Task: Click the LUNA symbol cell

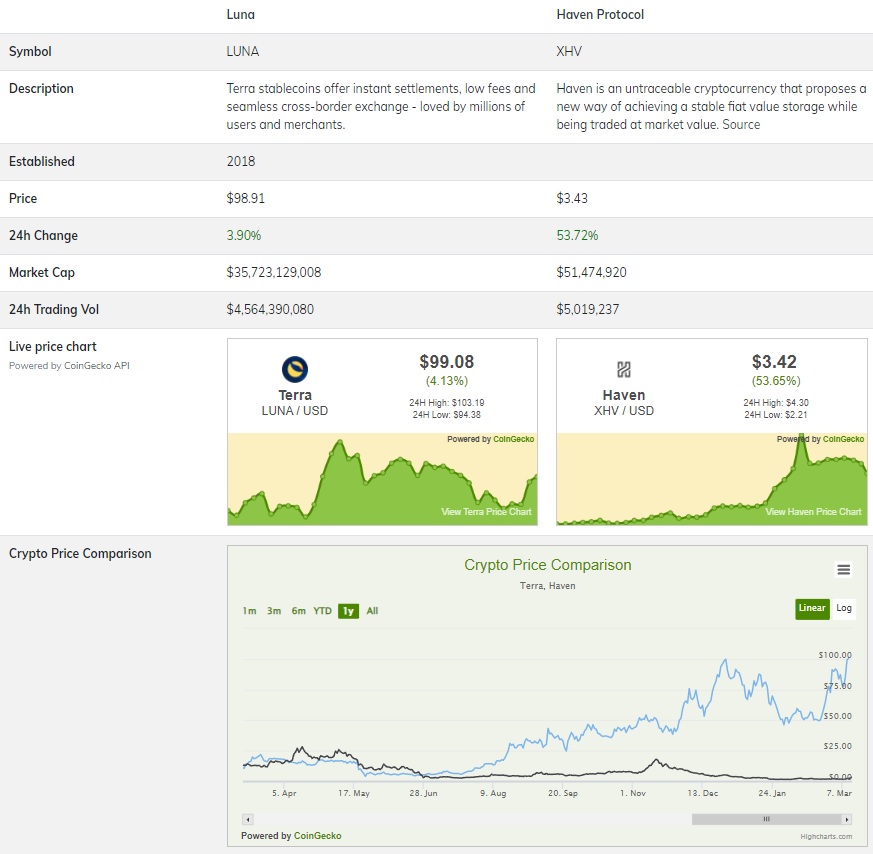Action: click(243, 51)
